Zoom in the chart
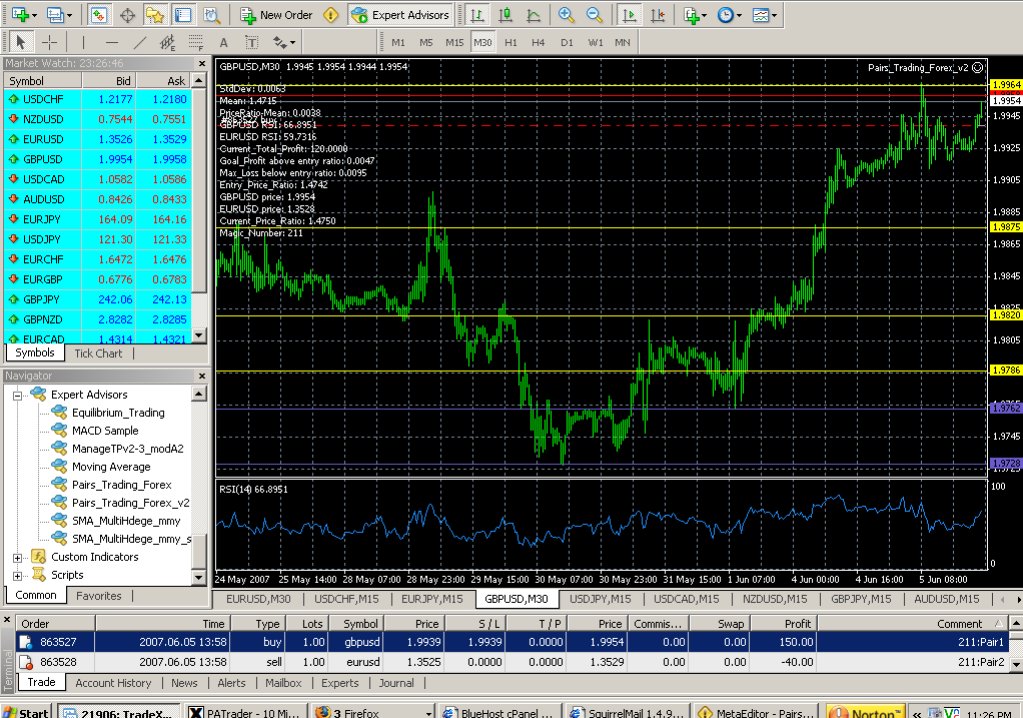 click(566, 14)
